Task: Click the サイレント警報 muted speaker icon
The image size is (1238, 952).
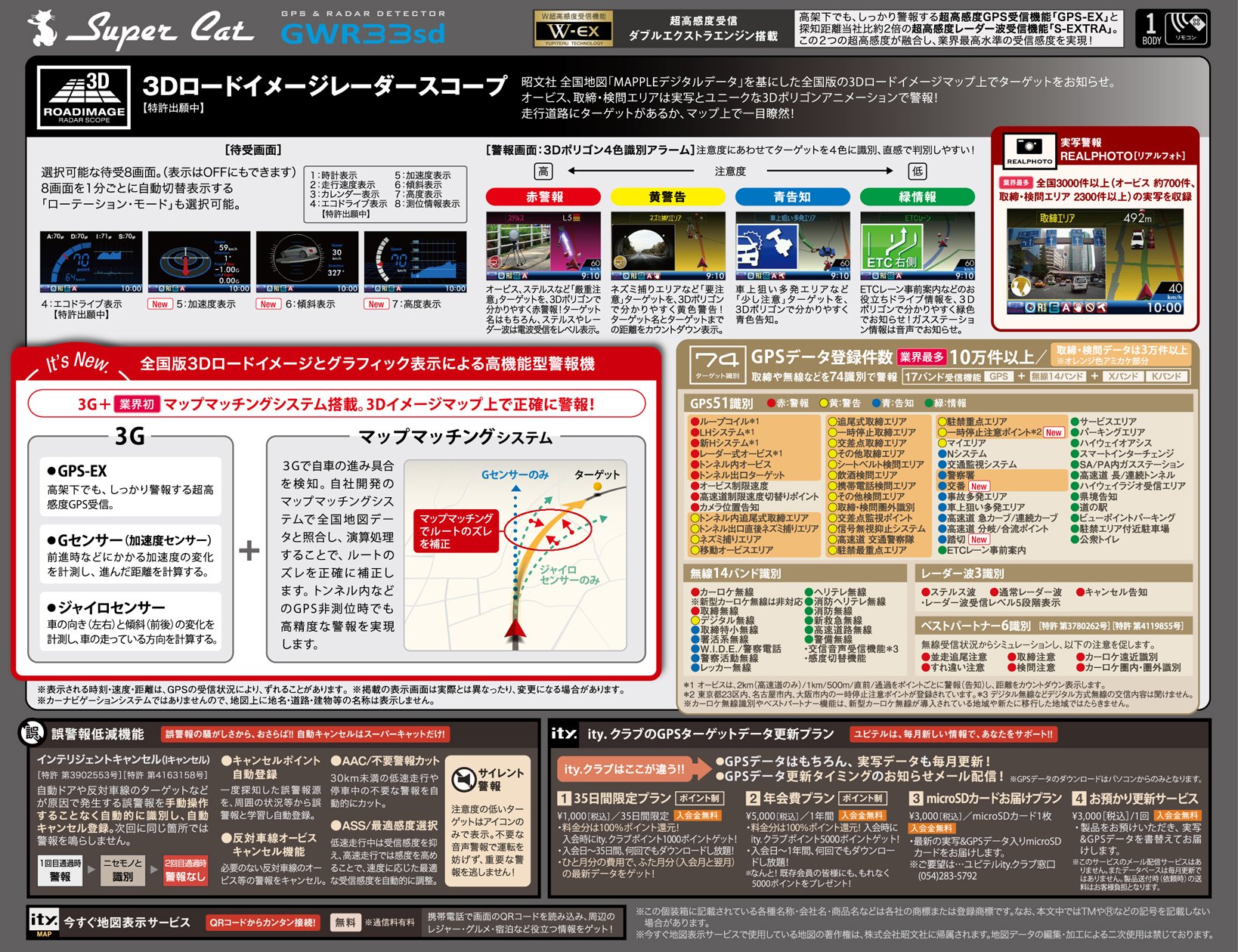Action: (x=463, y=779)
